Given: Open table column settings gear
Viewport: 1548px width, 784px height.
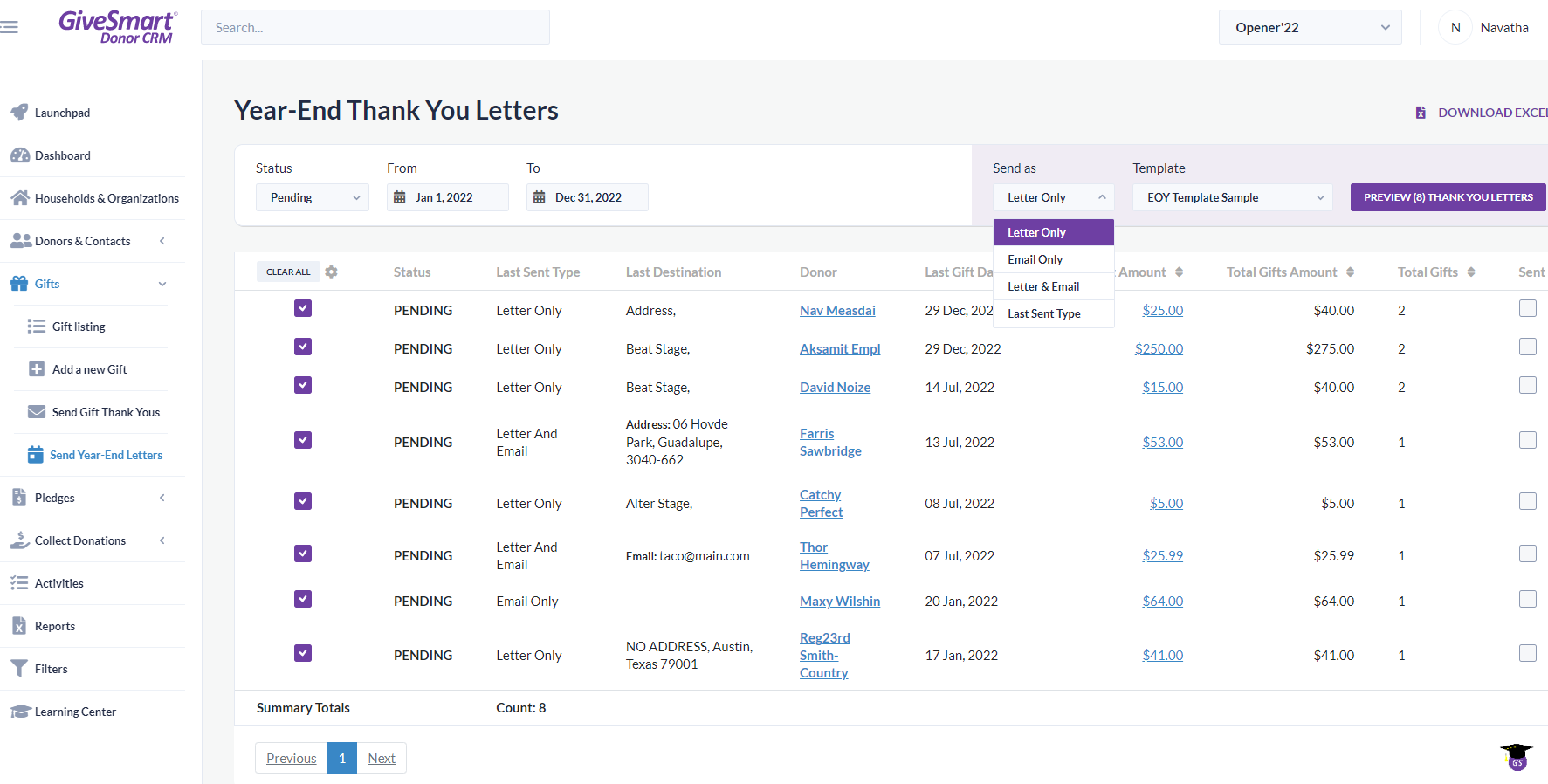Looking at the screenshot, I should 331,272.
